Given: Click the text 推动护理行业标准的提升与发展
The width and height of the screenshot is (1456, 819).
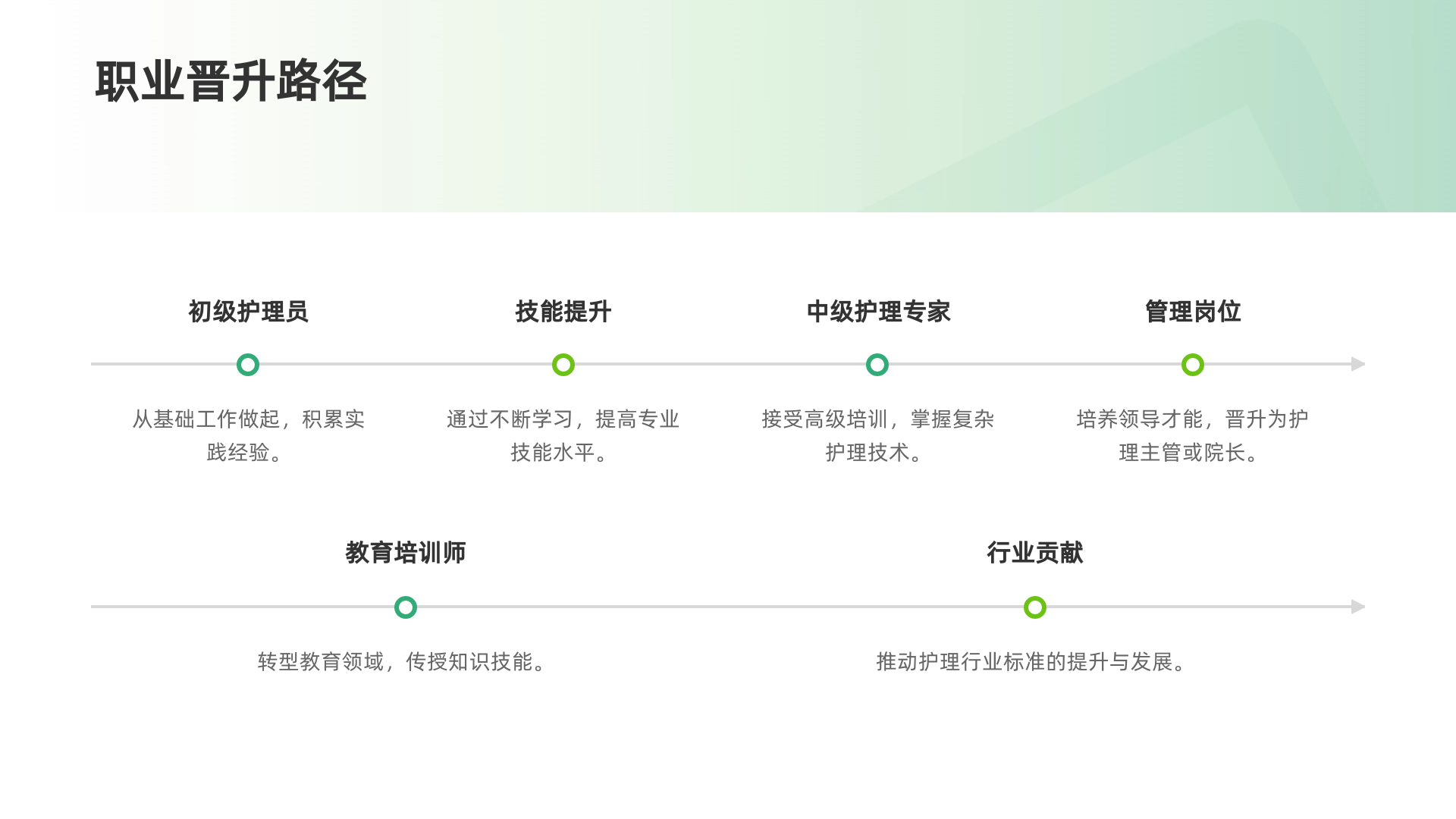Looking at the screenshot, I should coord(1033,662).
